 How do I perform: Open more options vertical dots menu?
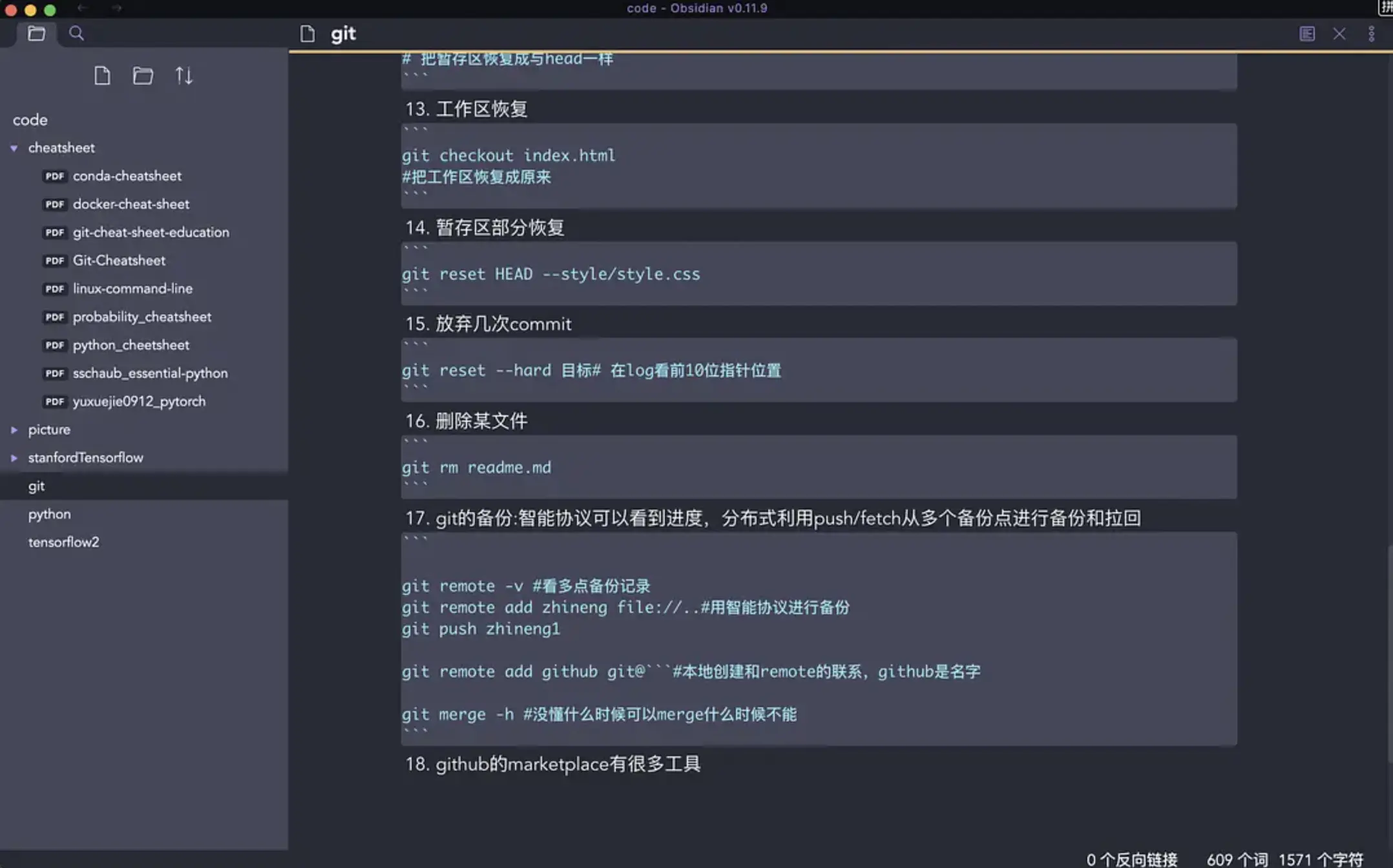[1371, 34]
